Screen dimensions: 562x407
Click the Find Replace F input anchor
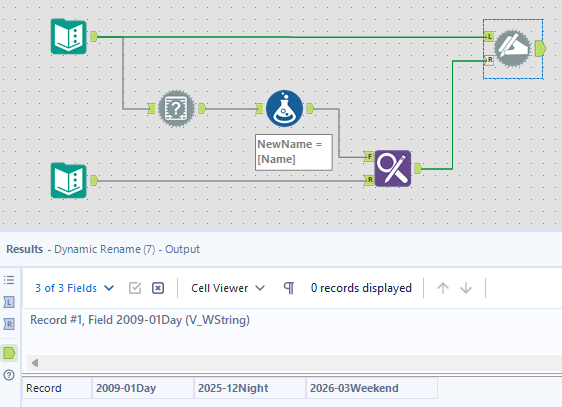(369, 157)
